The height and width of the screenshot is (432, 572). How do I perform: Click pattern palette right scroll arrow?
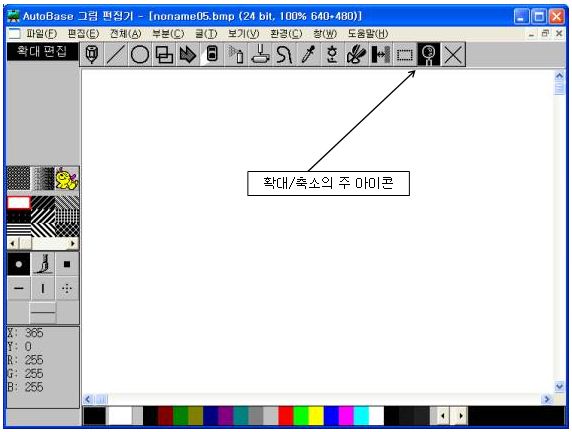click(73, 243)
